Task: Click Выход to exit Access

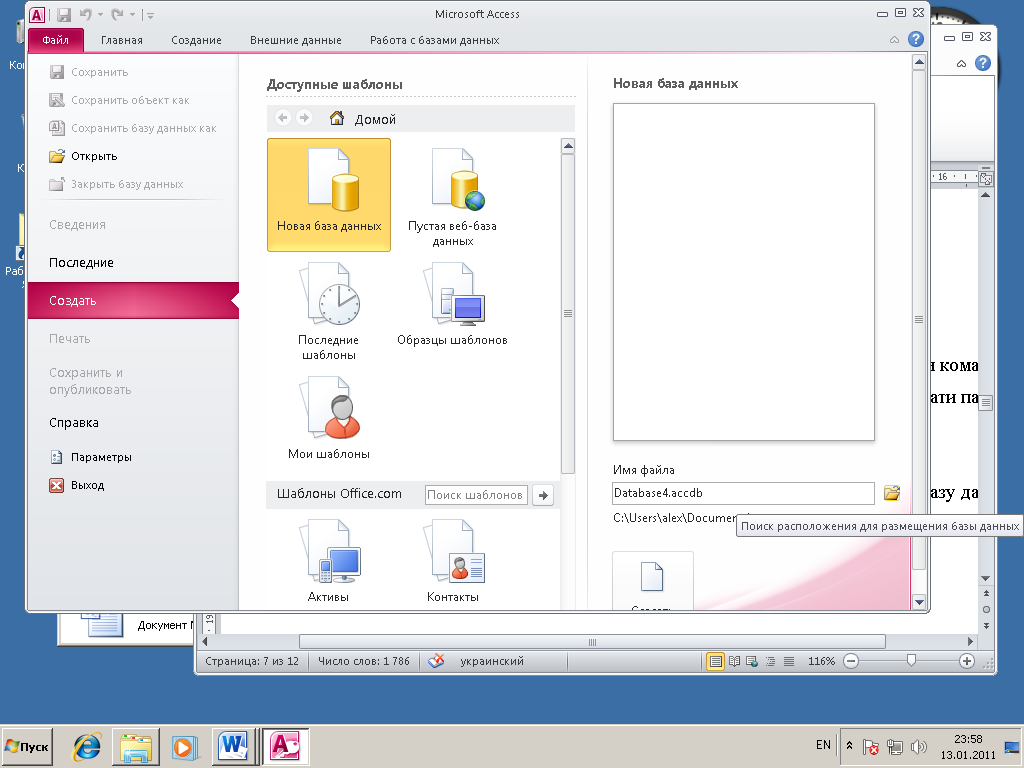Action: pyautogui.click(x=77, y=485)
